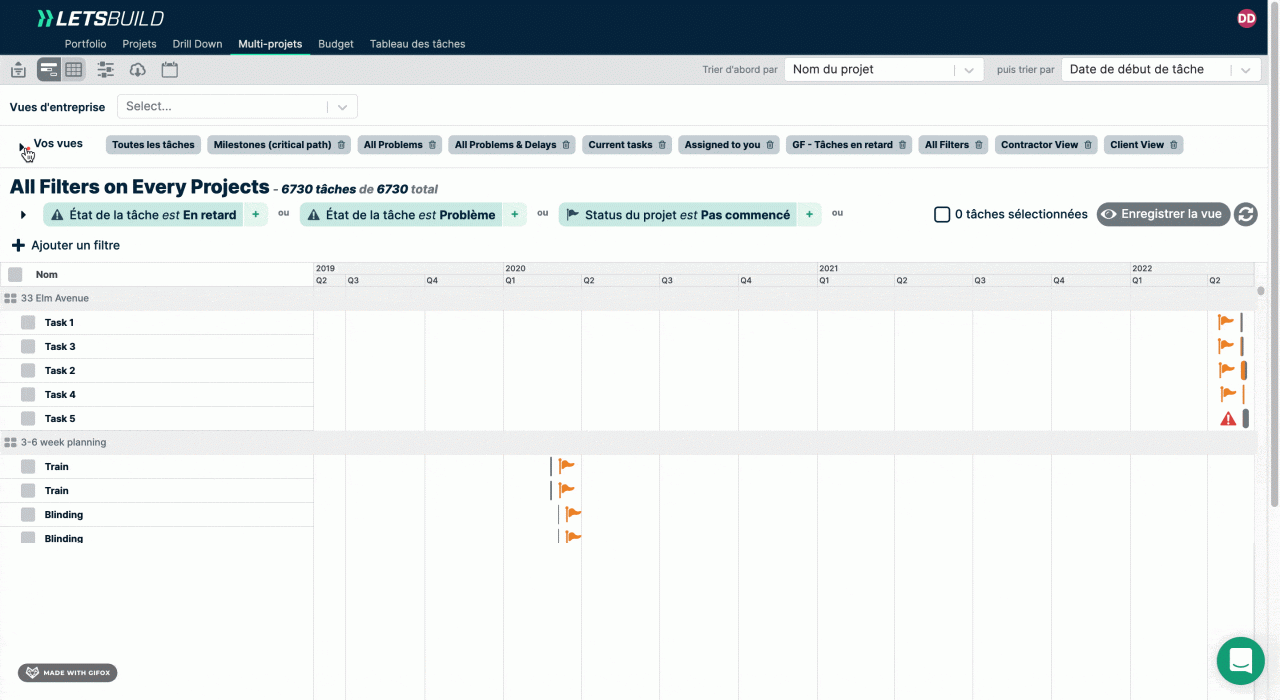Switch to the Gantt chart view icon

pos(49,69)
